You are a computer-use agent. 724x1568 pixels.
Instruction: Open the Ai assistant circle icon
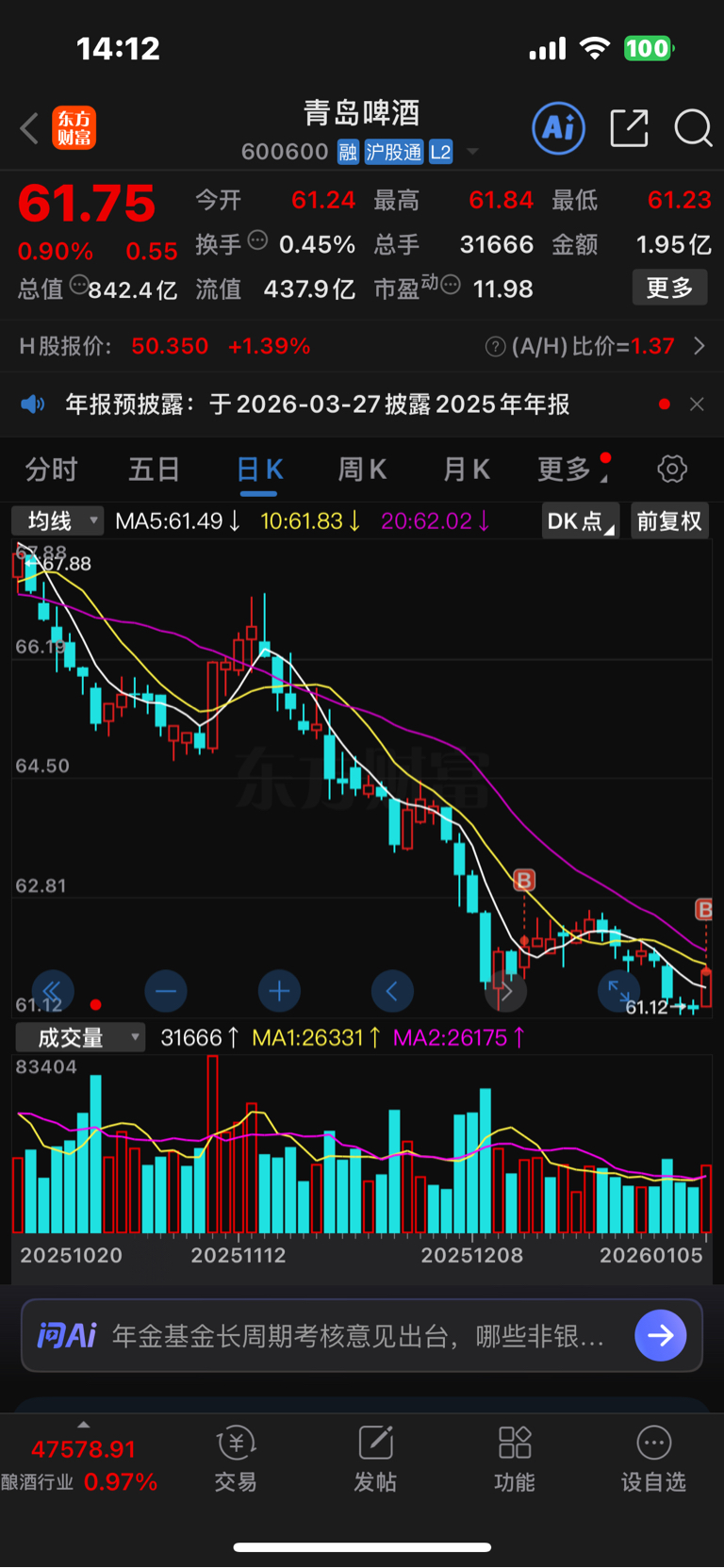[559, 128]
